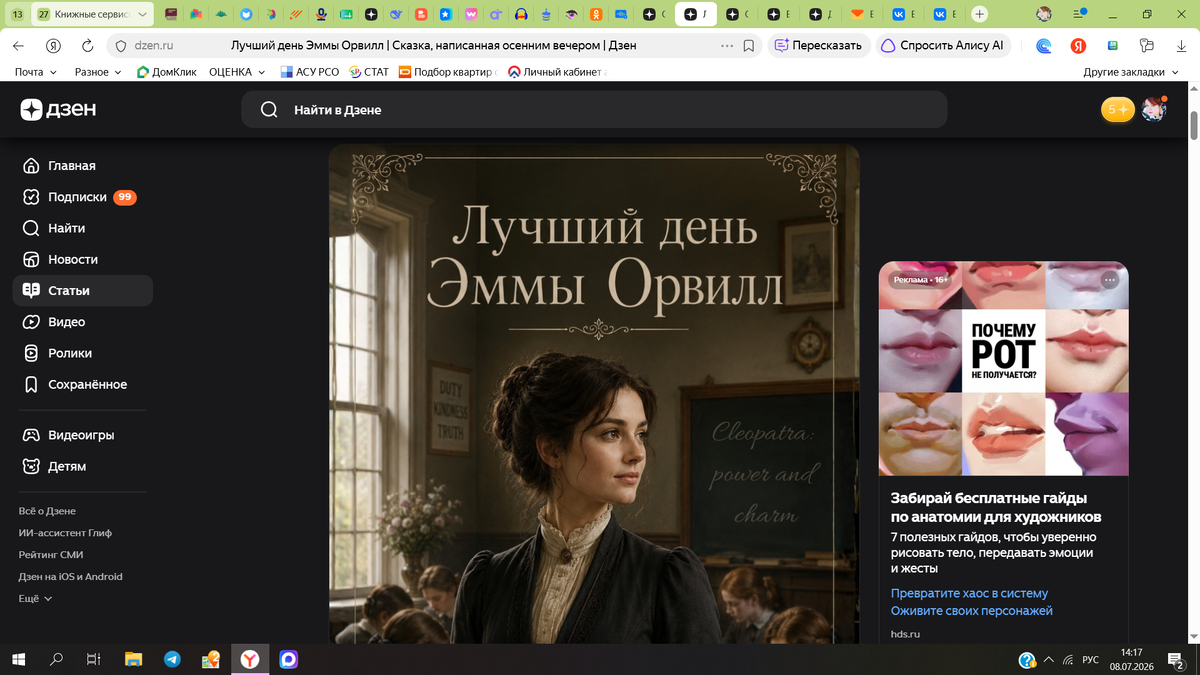Viewport: 1200px width, 675px height.
Task: Select the Статьи sidebar item
Action: [x=82, y=291]
